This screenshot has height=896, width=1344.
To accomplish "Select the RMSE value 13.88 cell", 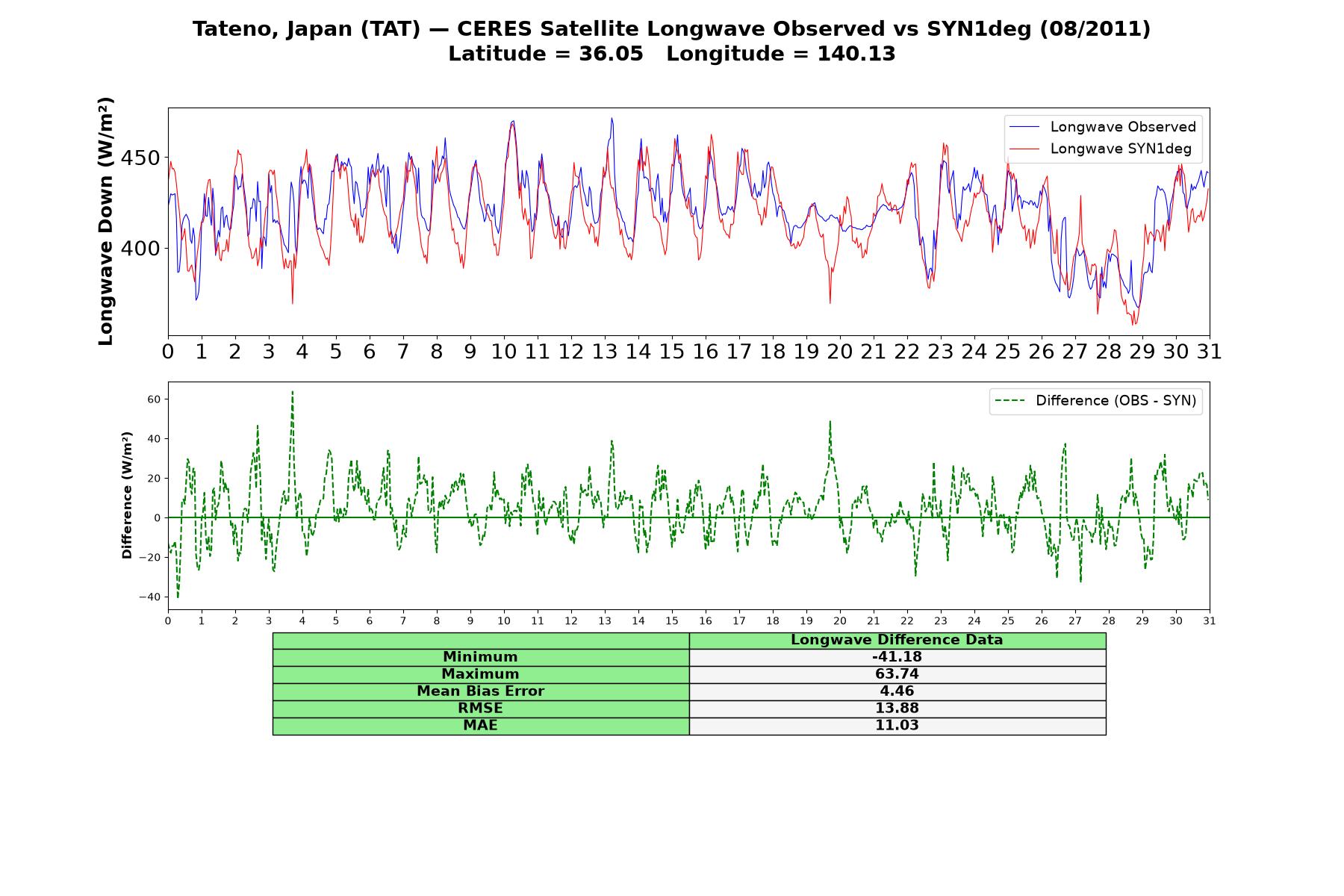I will click(897, 709).
